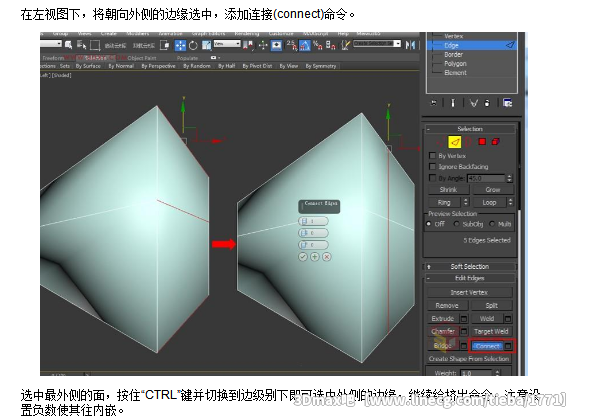
Task: Open Edit Named Selection Sets icon
Action: [x=346, y=46]
